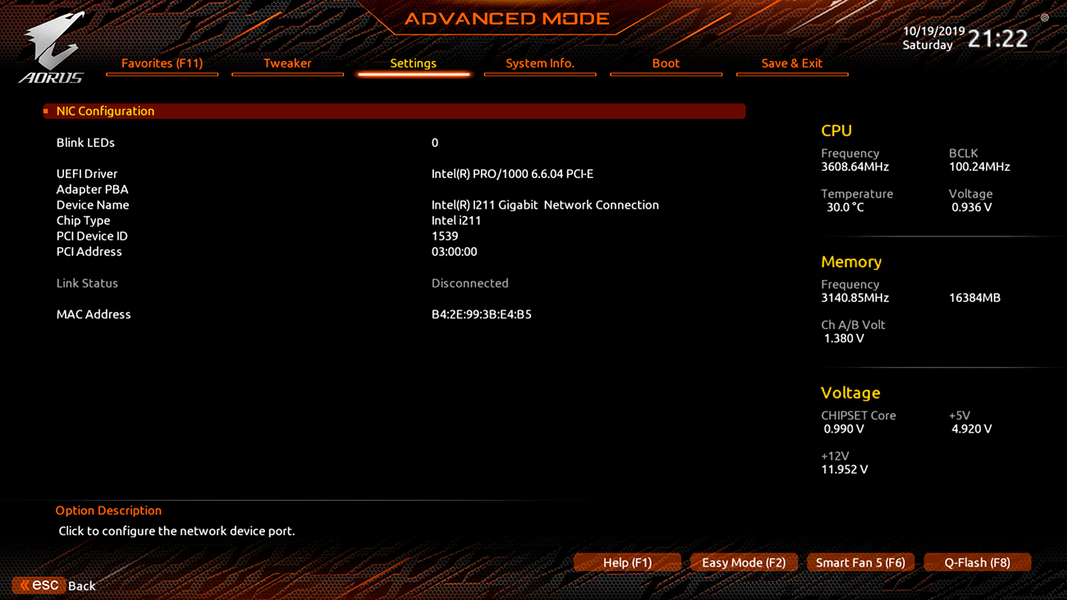Click the +5V reading 4.920 V
This screenshot has height=600, width=1067.
(x=972, y=429)
